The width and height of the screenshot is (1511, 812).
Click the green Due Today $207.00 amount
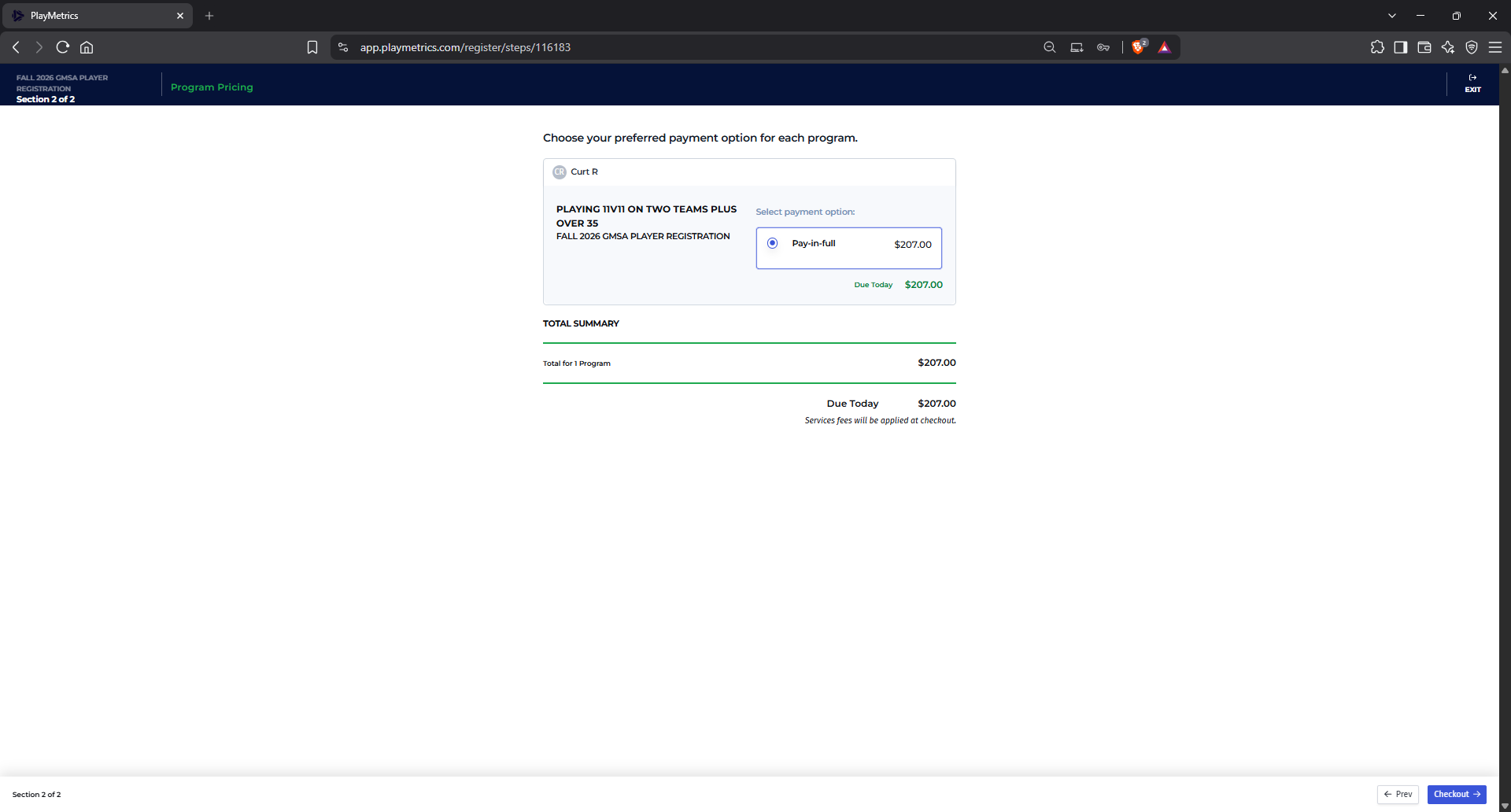click(x=923, y=285)
